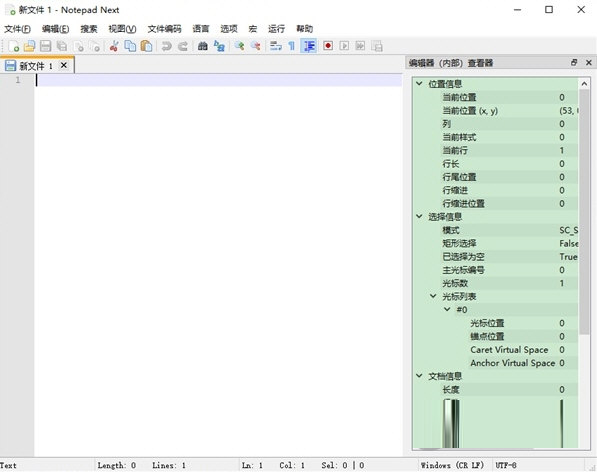Close the 新文件 1 tab
The height and width of the screenshot is (472, 597).
pos(64,65)
